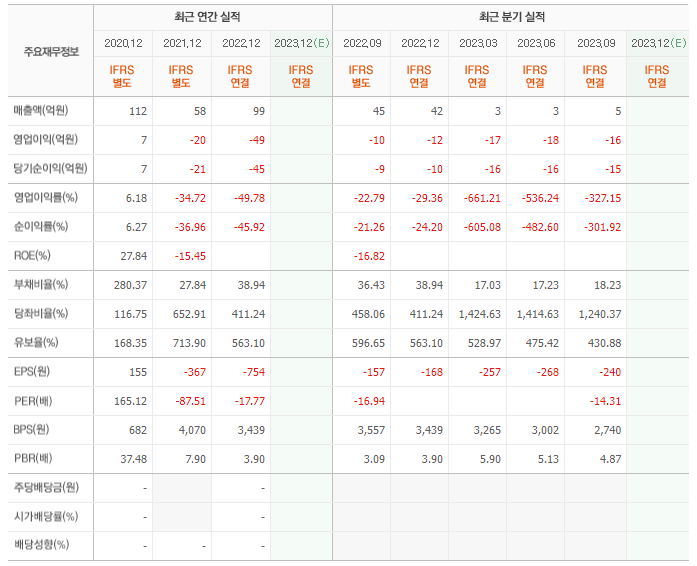Viewport: 697px width, 566px height.
Task: Click the -605.08 net margin value
Action: coord(482,227)
